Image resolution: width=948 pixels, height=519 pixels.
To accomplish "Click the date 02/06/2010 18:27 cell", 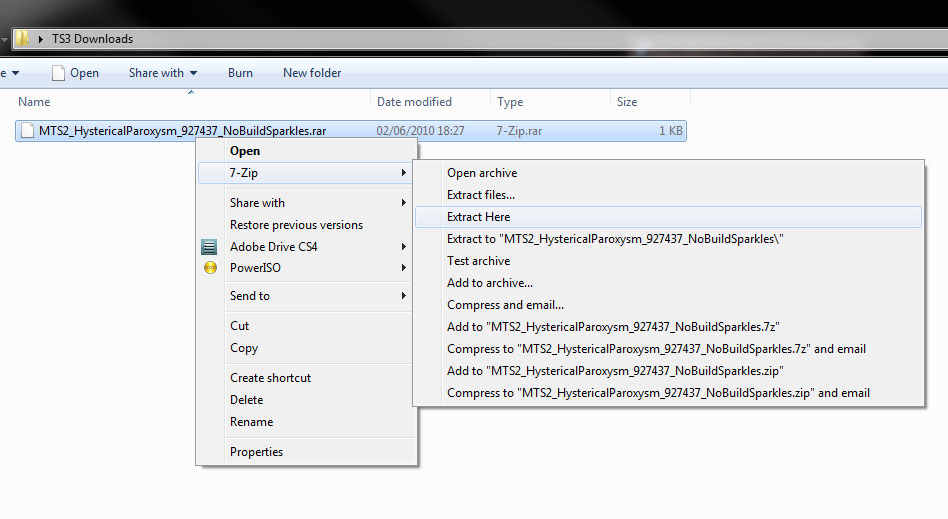I will [420, 131].
